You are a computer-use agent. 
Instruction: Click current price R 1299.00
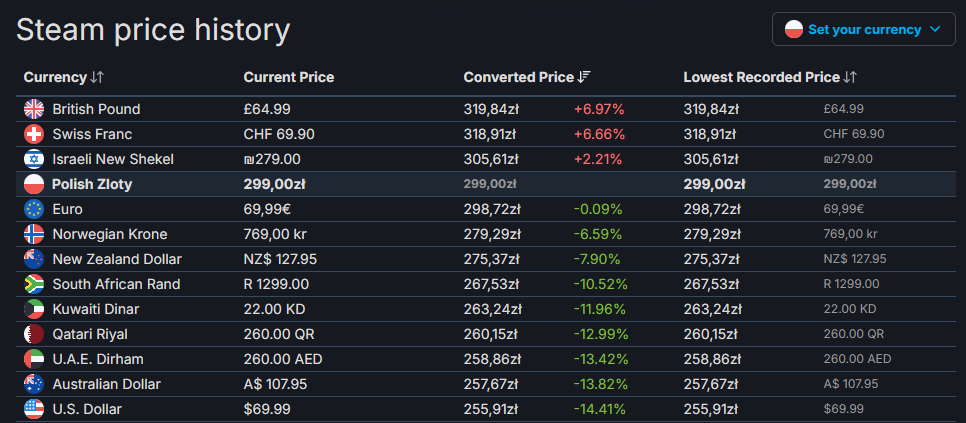click(276, 284)
